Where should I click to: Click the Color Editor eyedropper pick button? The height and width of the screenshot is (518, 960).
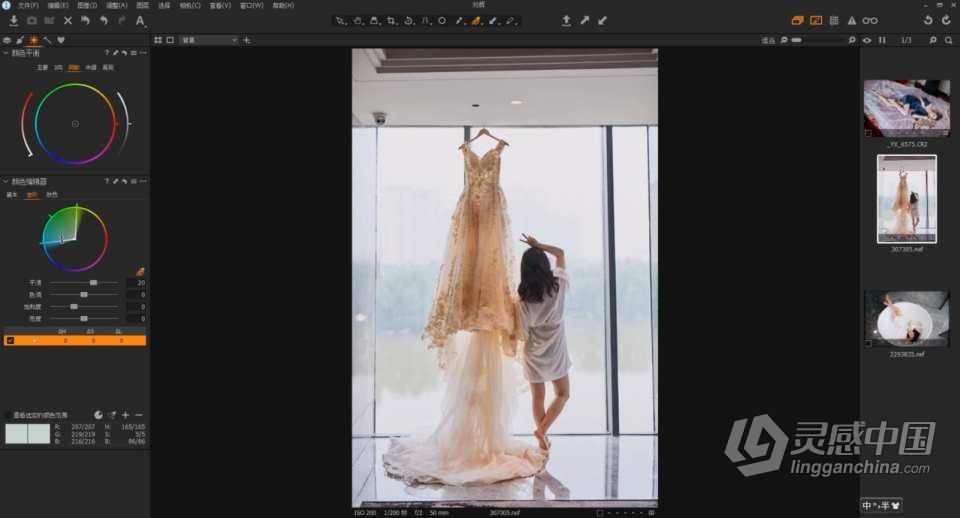[x=140, y=271]
